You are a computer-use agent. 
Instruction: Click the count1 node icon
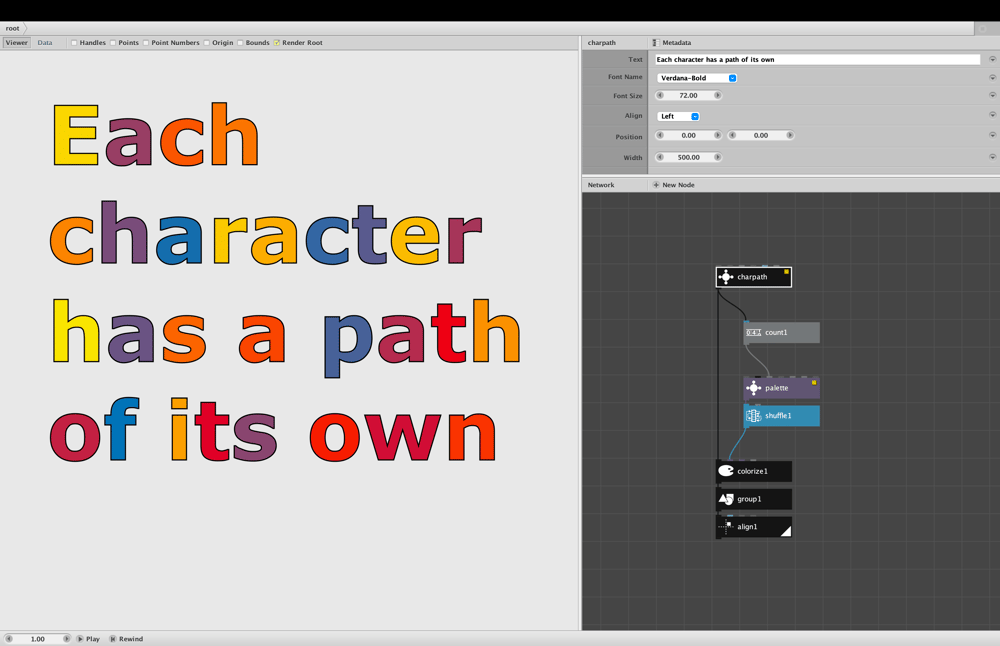tap(754, 333)
